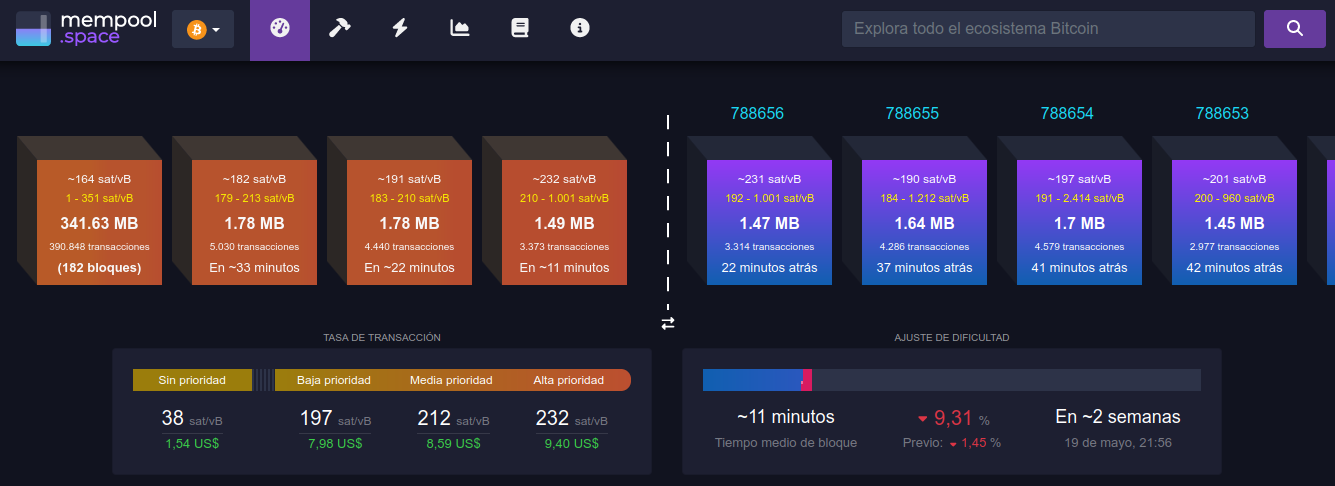Image resolution: width=1335 pixels, height=486 pixels.
Task: Click the 'Media prioridad' fee bar segment
Action: pos(451,380)
